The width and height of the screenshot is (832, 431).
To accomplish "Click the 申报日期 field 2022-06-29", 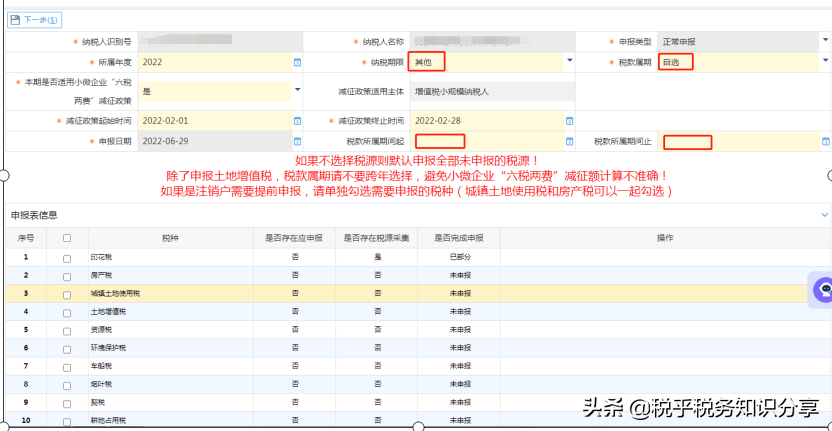I will coord(214,141).
